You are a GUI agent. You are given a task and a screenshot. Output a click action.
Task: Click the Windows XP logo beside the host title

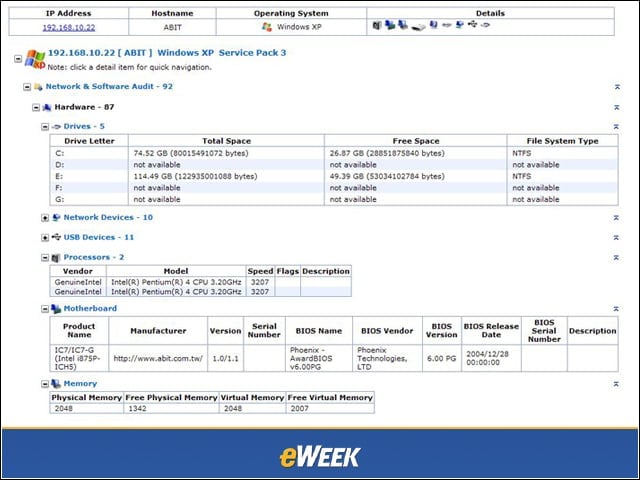(35, 59)
